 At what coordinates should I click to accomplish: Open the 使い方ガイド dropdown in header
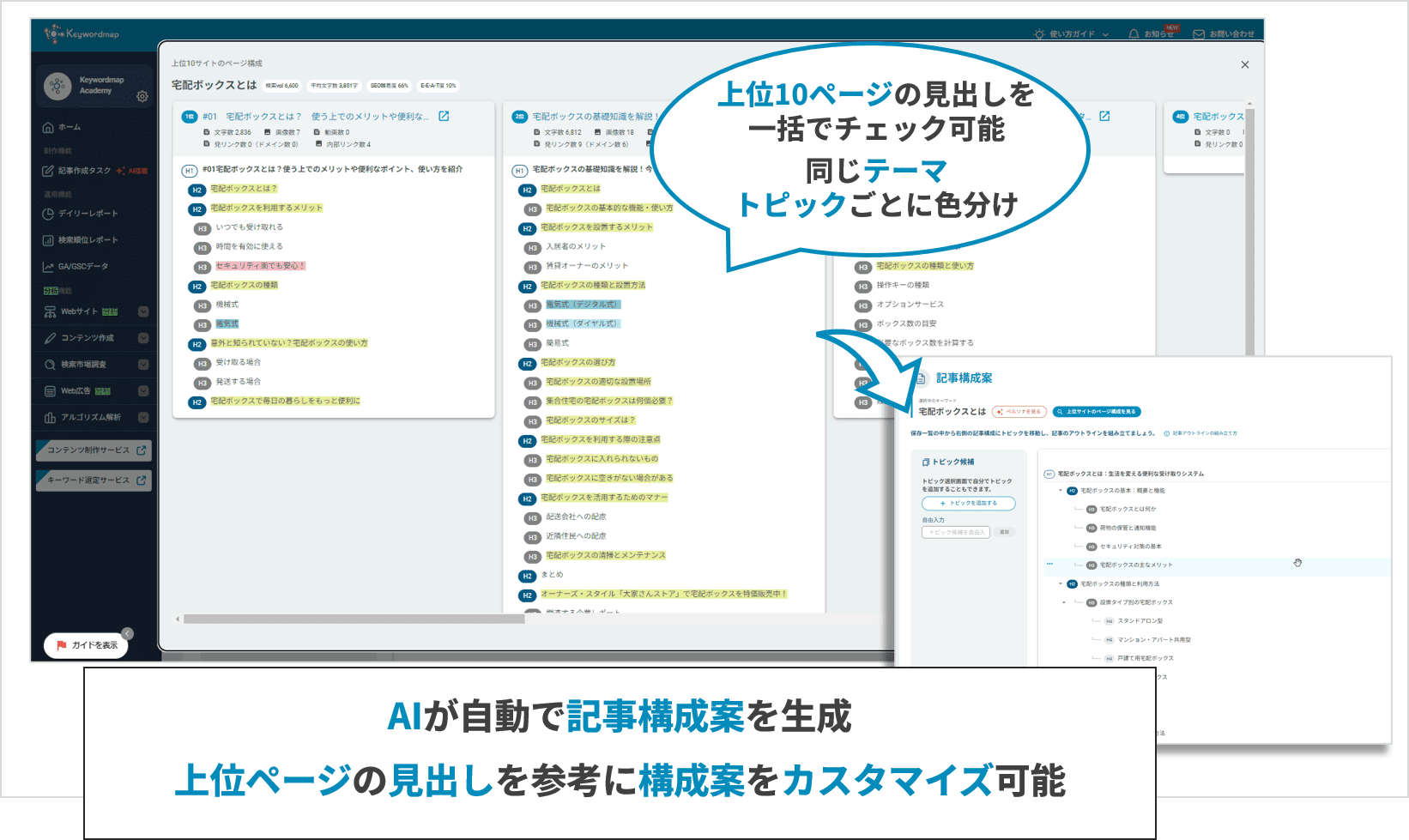(x=1073, y=34)
